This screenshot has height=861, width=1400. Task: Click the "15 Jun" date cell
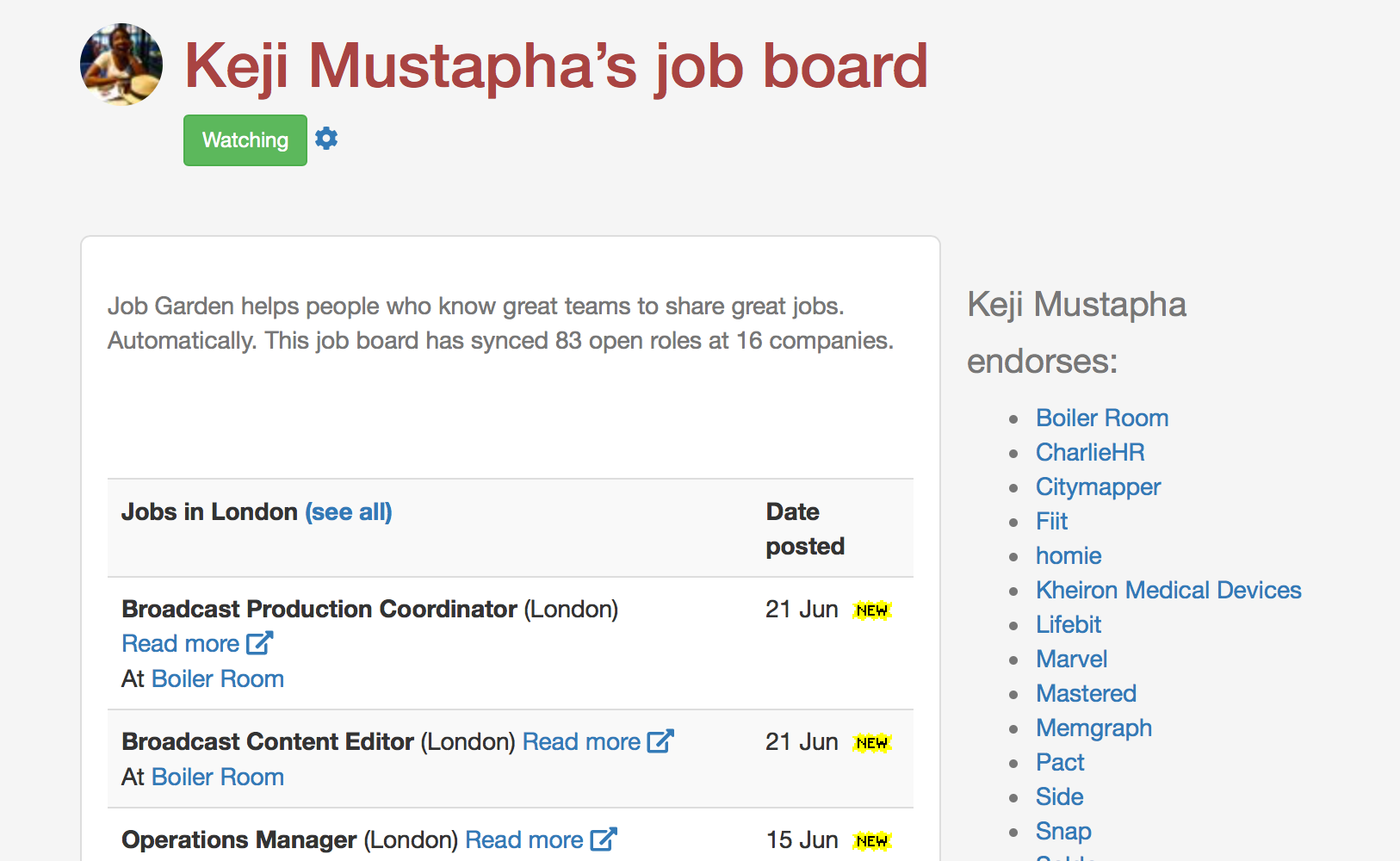(802, 840)
